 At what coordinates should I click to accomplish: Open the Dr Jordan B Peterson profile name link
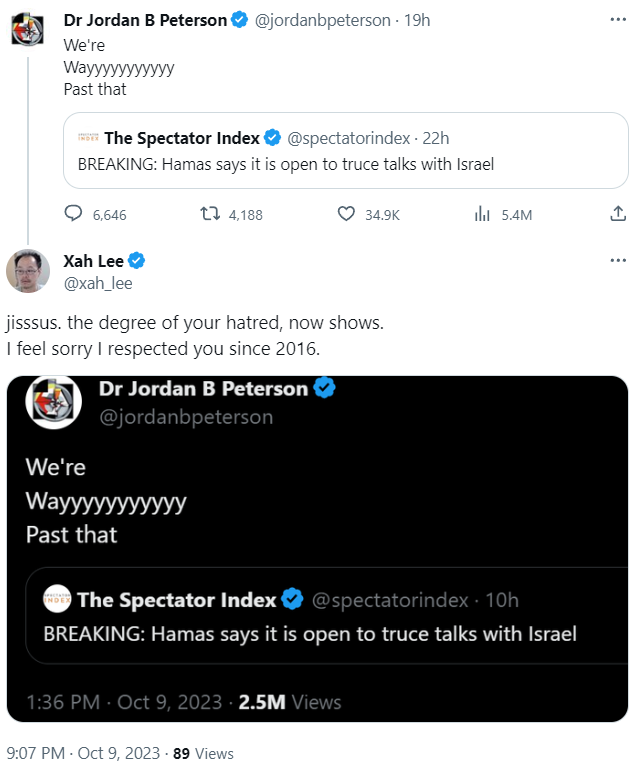tap(145, 20)
